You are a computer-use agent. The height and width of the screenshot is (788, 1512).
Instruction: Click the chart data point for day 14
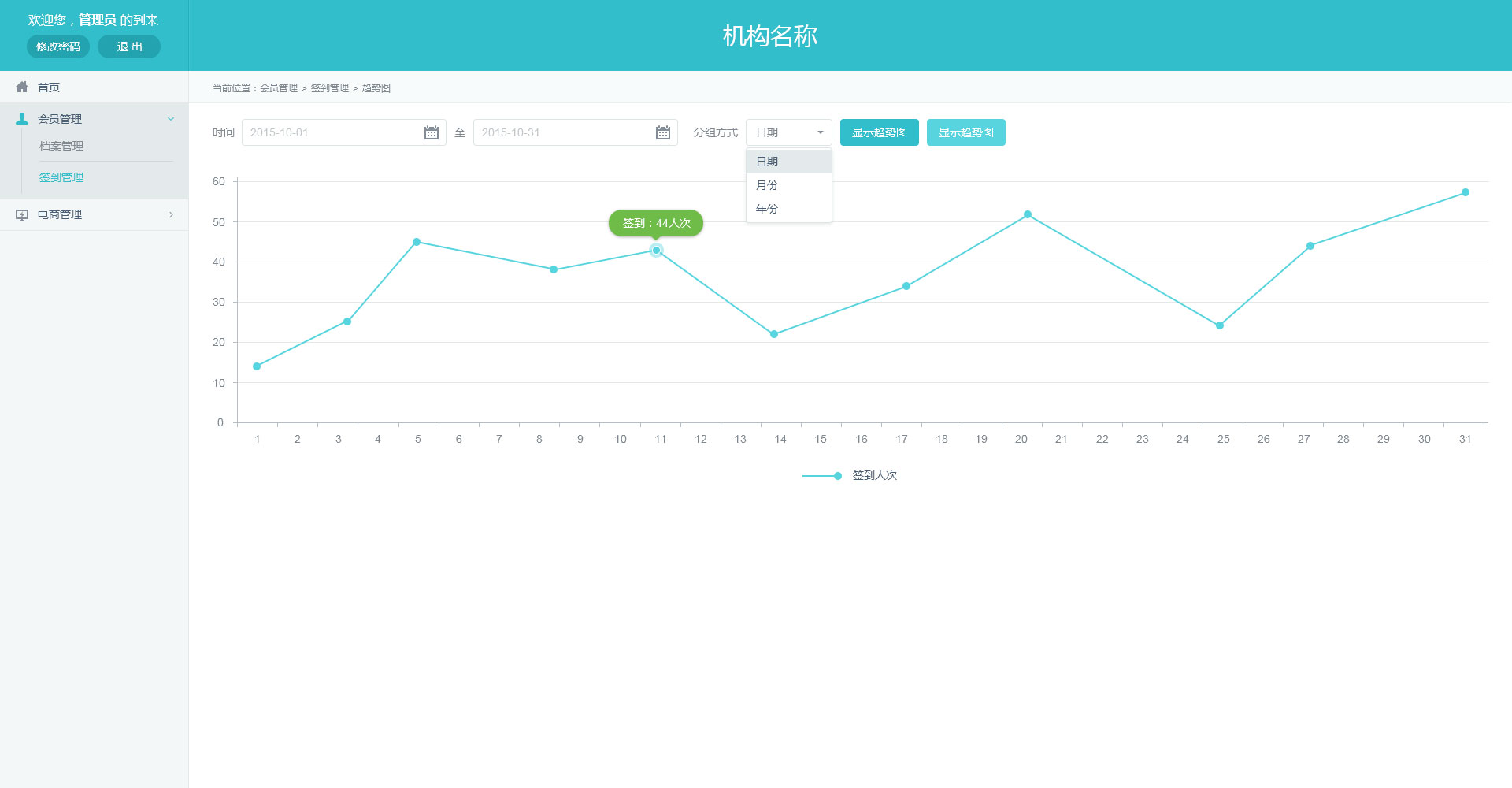click(x=774, y=334)
